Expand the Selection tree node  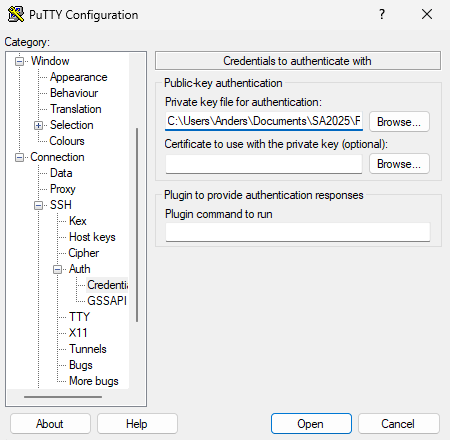pos(38,125)
